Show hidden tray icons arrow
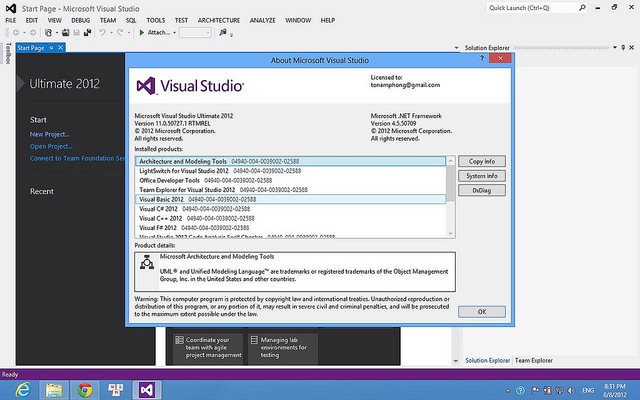Viewport: 640px width, 400px height. (508, 391)
